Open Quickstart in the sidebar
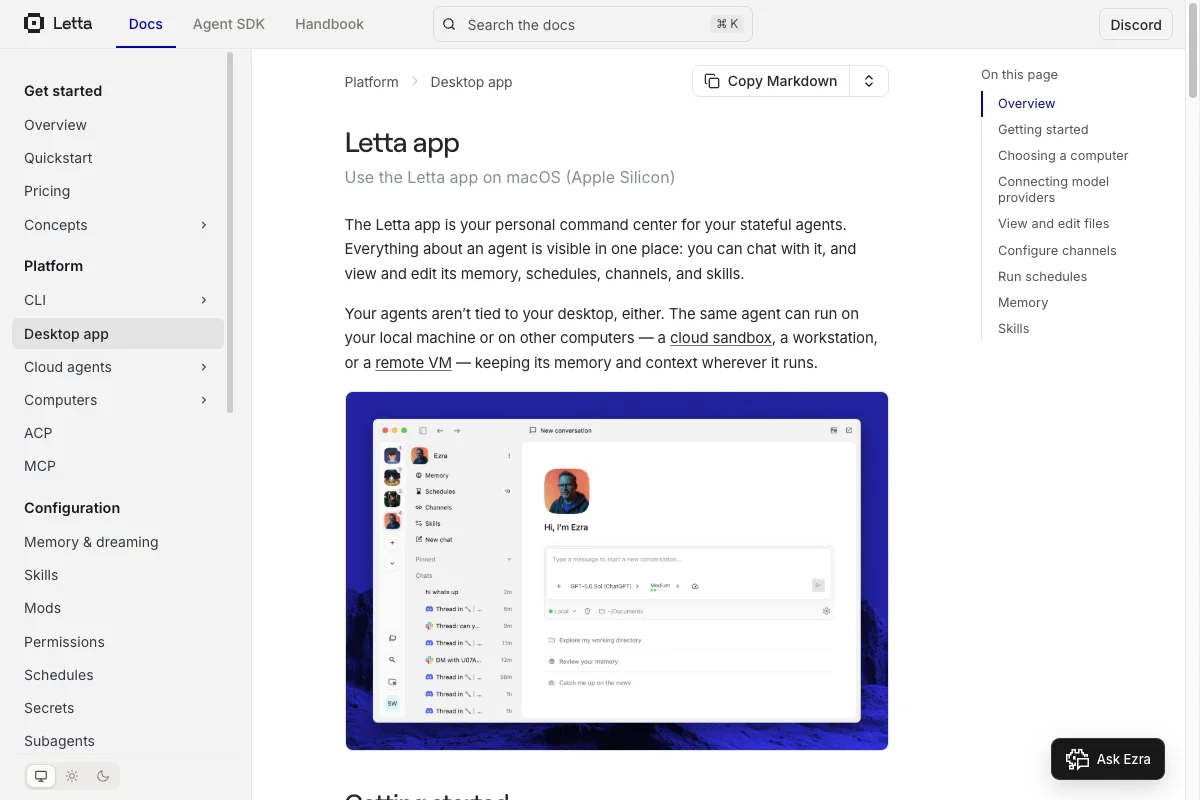The image size is (1200, 800). coord(58,158)
